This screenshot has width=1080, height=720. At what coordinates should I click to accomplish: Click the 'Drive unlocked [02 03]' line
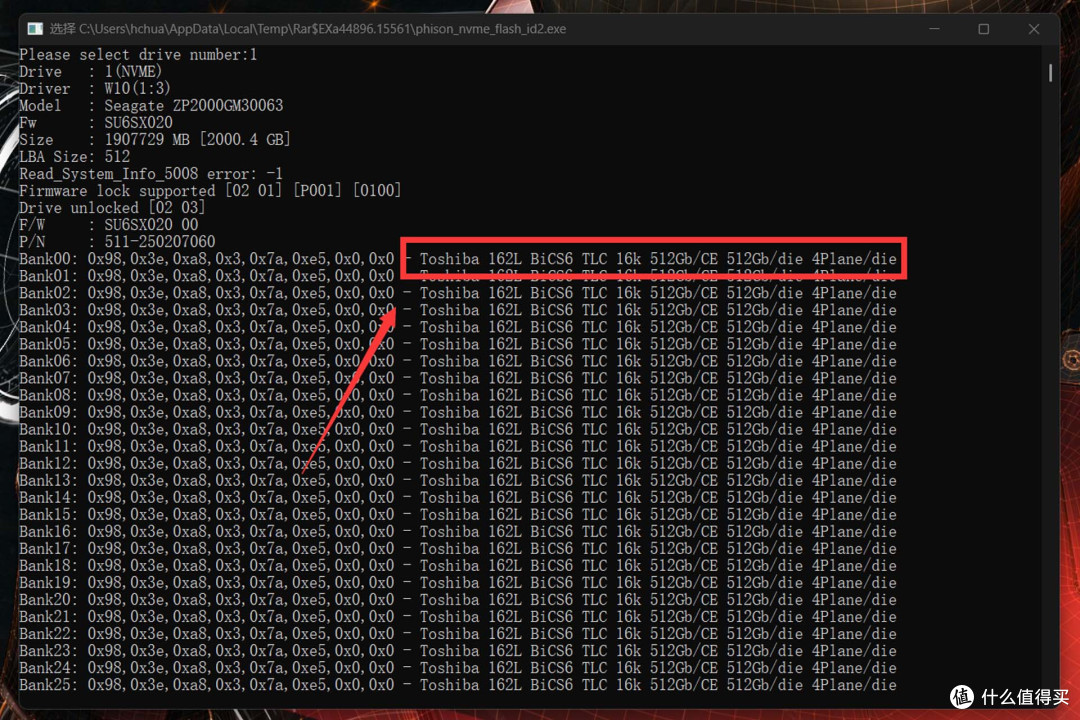pos(112,208)
